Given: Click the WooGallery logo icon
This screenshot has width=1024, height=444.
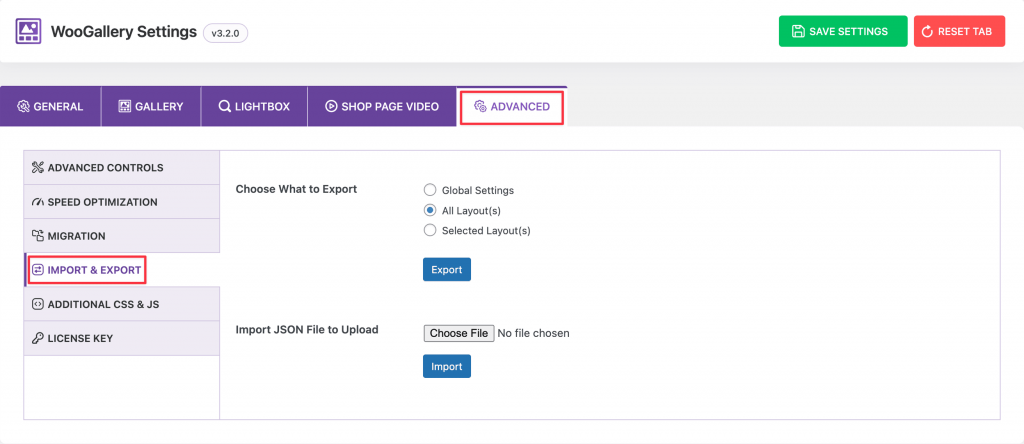Looking at the screenshot, I should [29, 31].
